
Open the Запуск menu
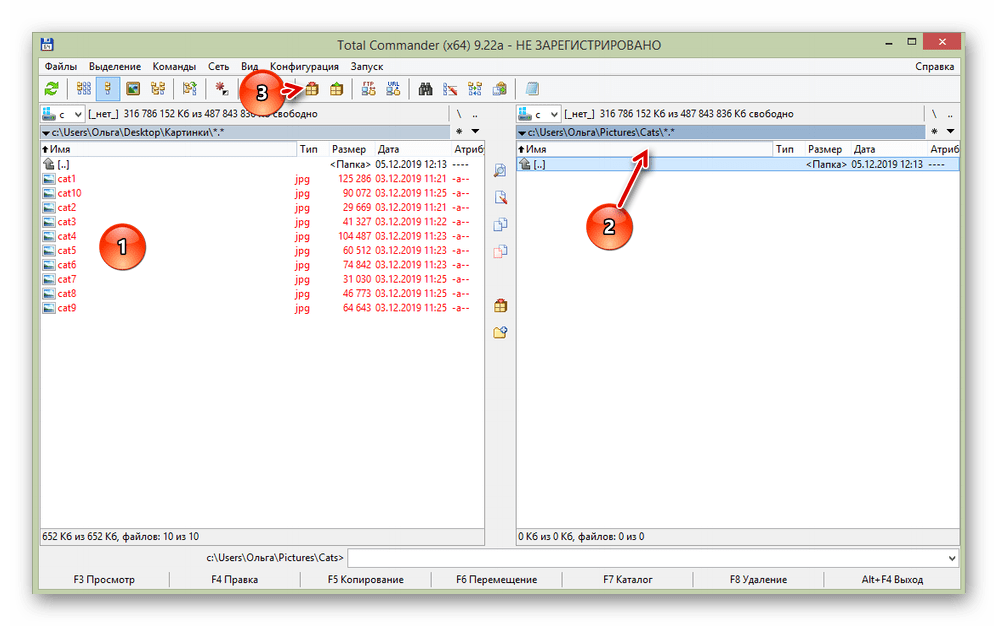tap(367, 66)
